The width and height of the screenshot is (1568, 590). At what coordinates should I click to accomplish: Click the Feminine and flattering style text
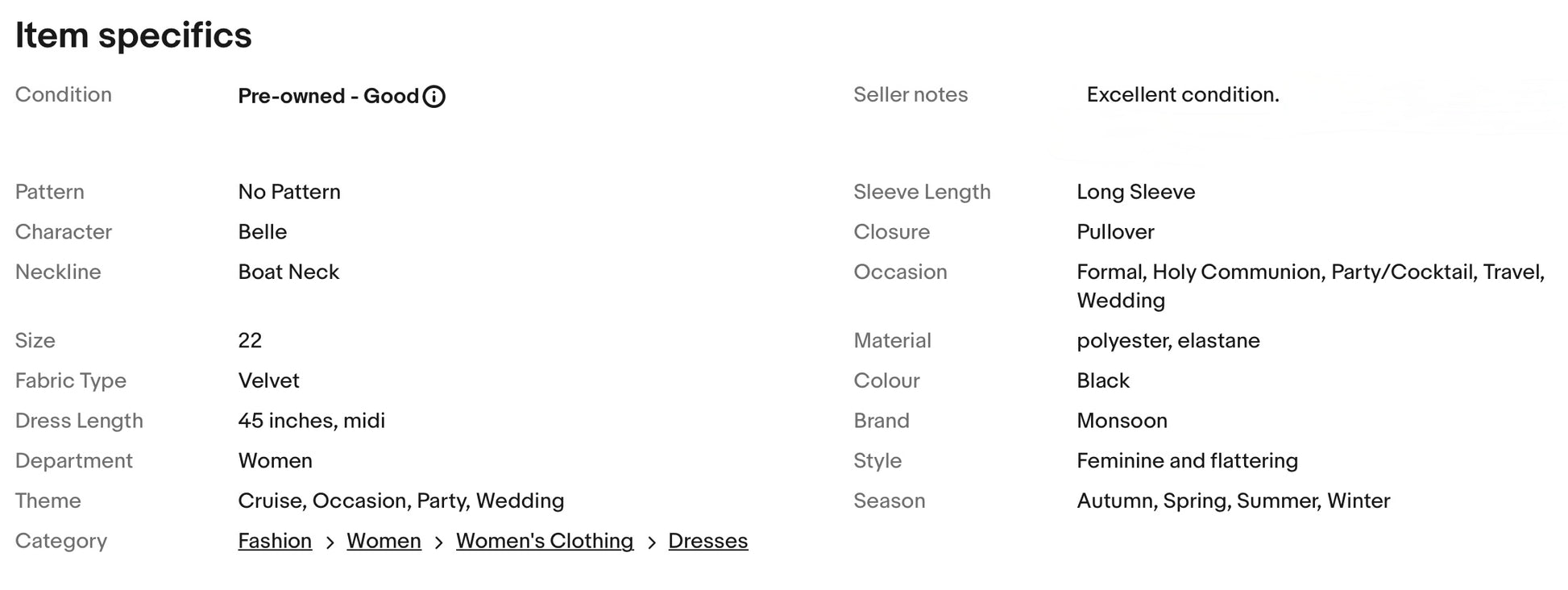[x=1187, y=461]
